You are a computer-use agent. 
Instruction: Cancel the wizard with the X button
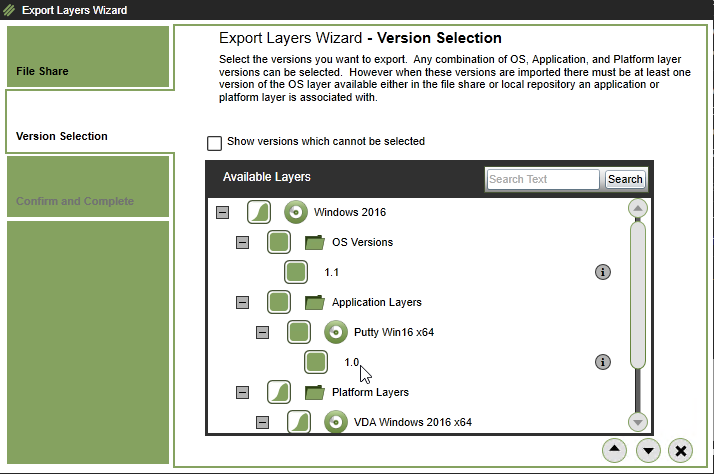click(681, 450)
